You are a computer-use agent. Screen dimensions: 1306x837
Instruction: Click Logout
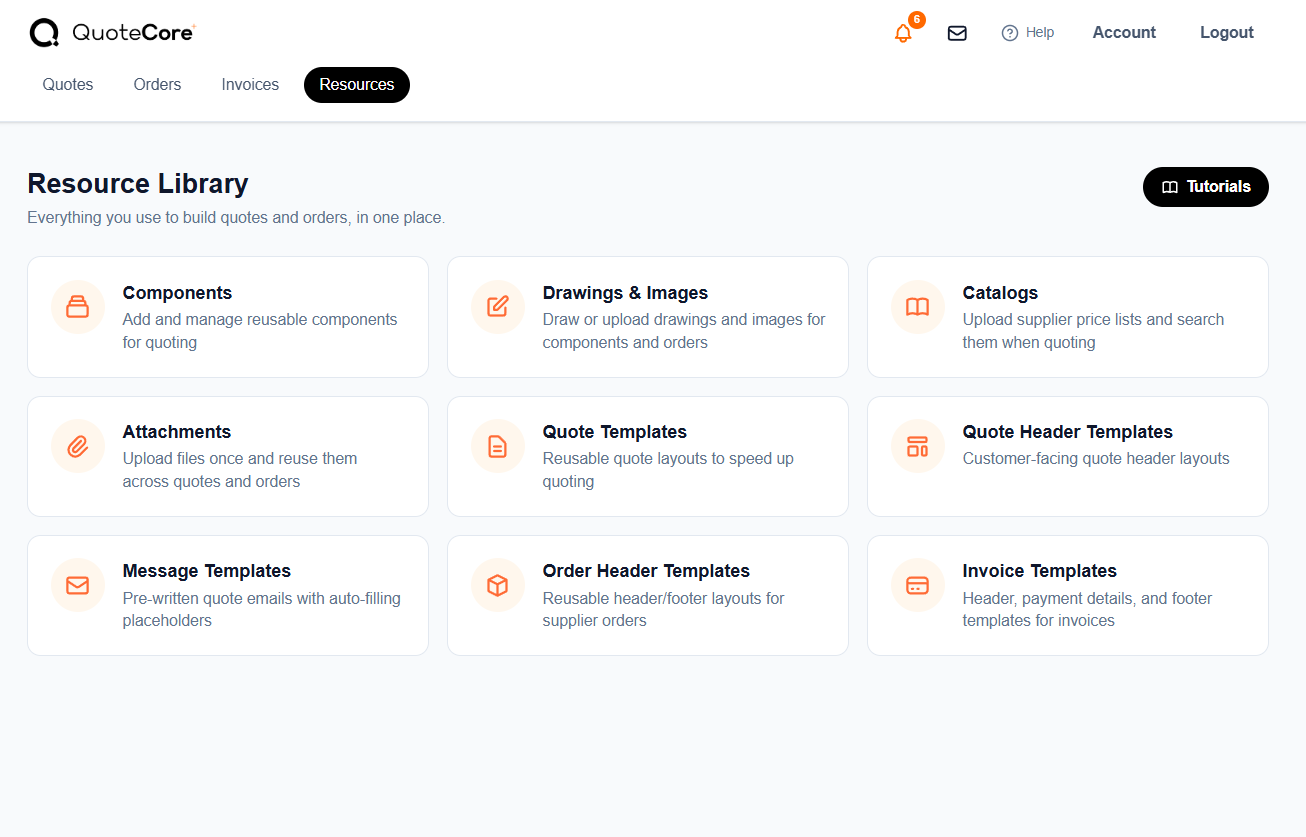pyautogui.click(x=1227, y=33)
